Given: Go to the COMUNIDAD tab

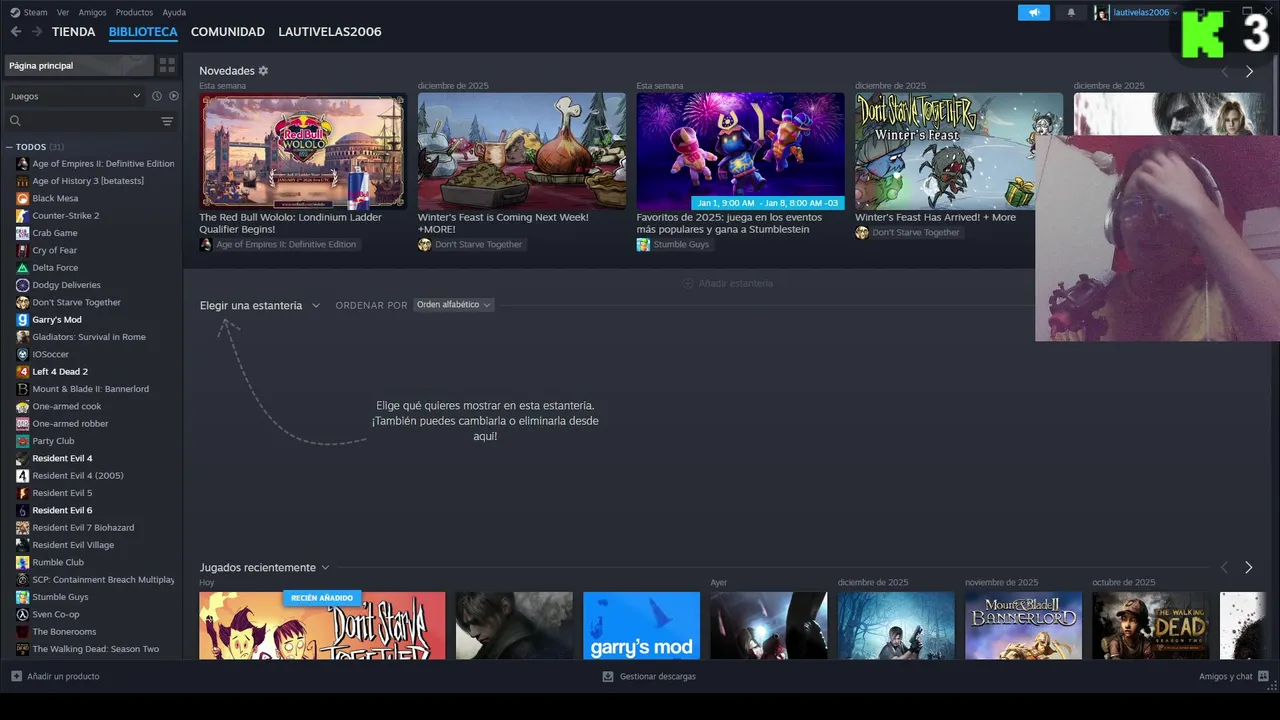Looking at the screenshot, I should 228,32.
